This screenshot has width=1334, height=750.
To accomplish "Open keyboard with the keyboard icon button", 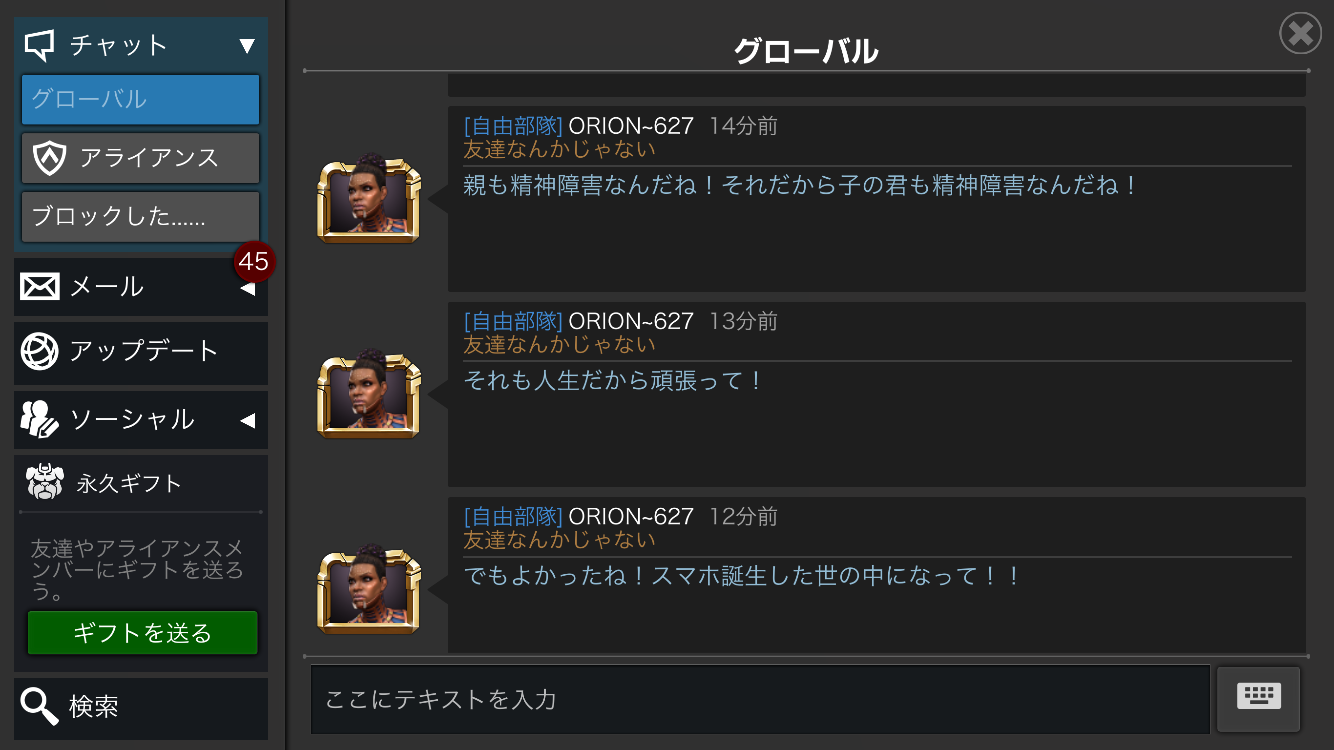I will [x=1258, y=698].
